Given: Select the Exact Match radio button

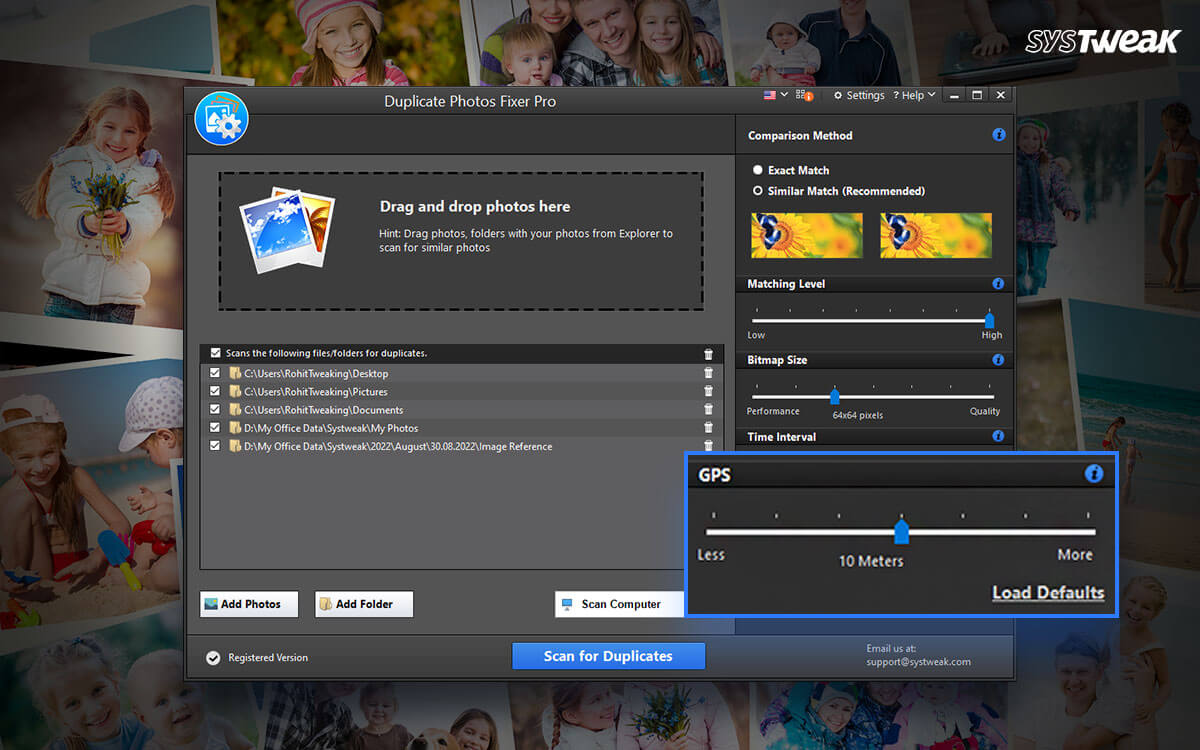Looking at the screenshot, I should (758, 170).
